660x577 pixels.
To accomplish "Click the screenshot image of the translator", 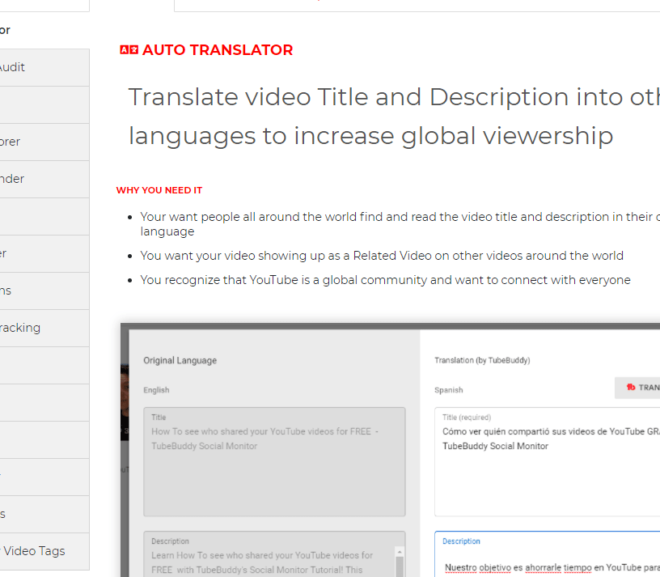I will click(x=390, y=450).
